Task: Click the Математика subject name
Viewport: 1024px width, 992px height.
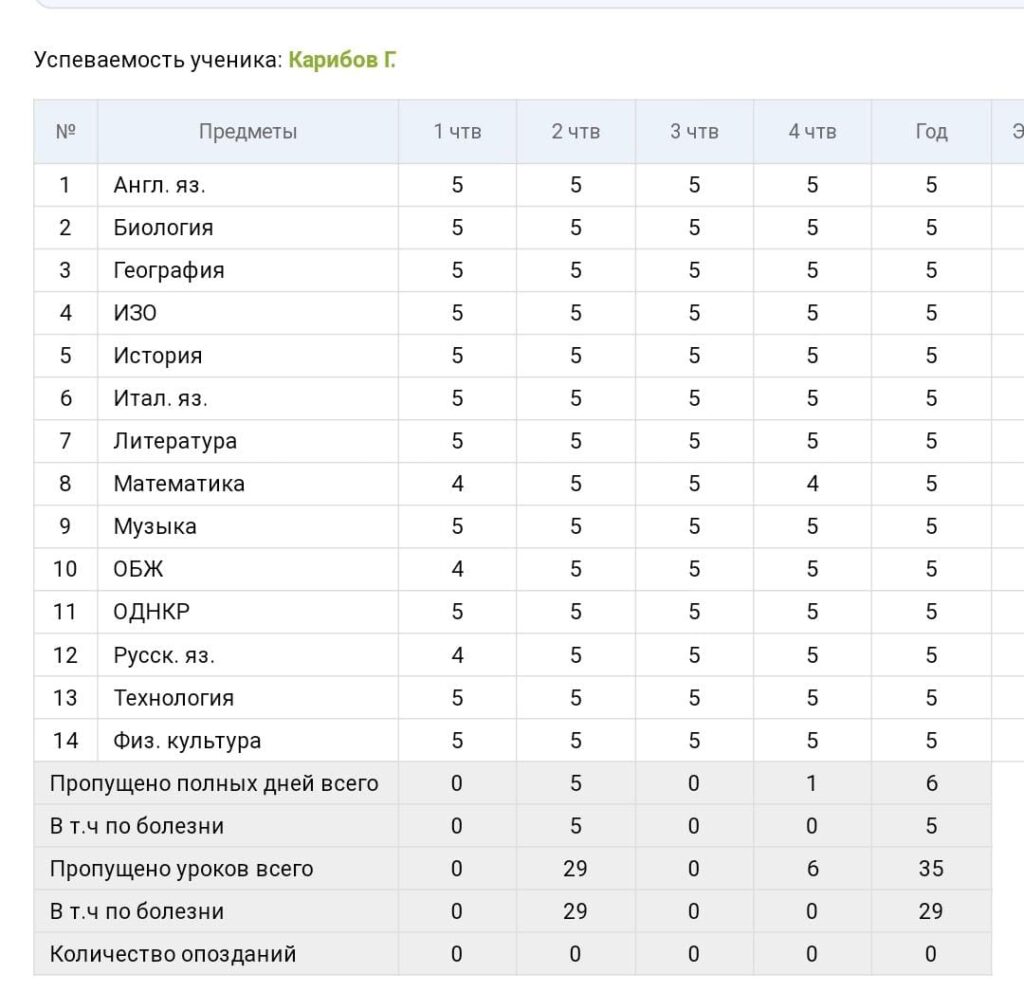Action: (179, 484)
